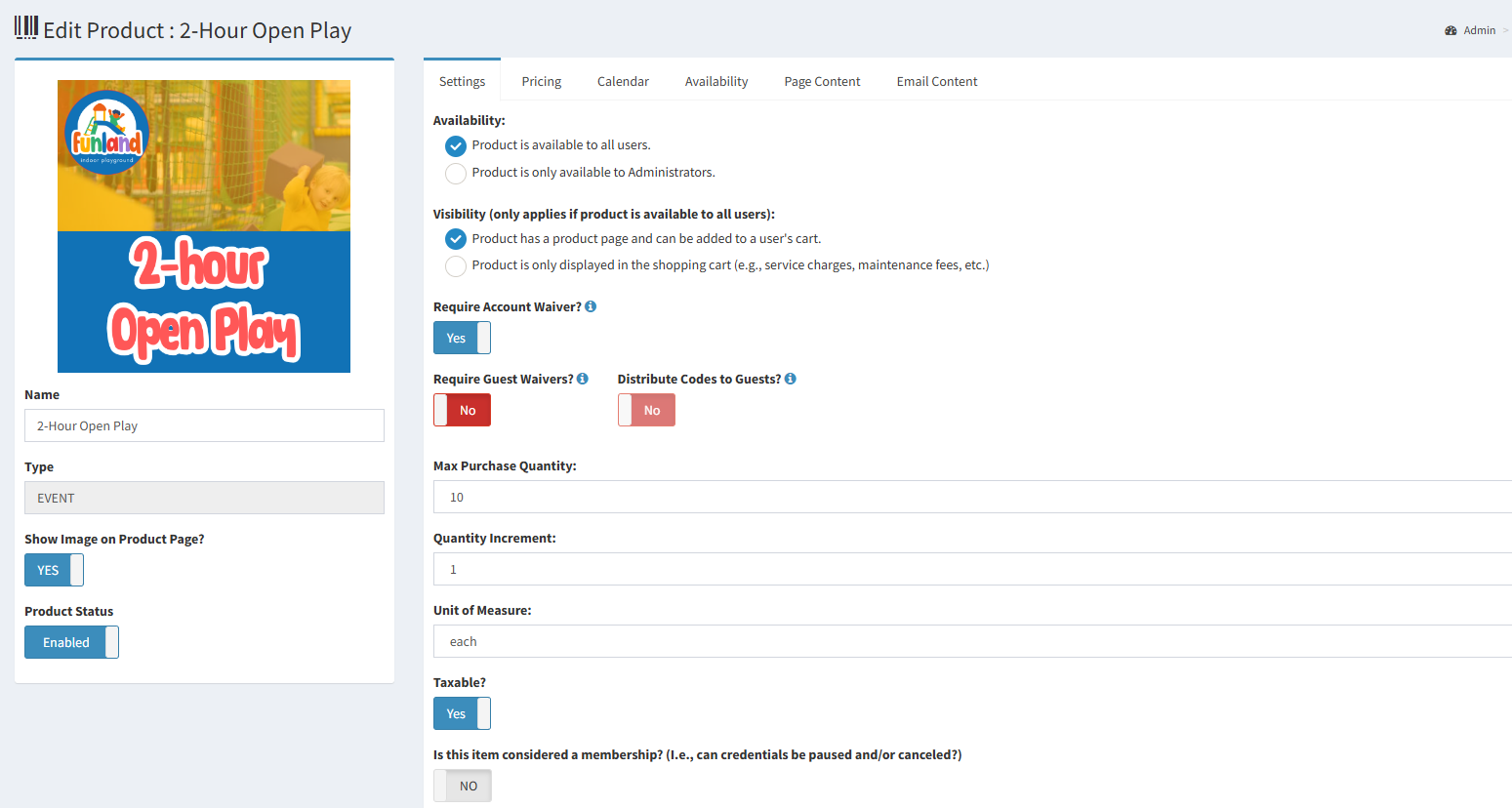
Task: Click the barcode icon beside Edit Product
Action: point(26,27)
